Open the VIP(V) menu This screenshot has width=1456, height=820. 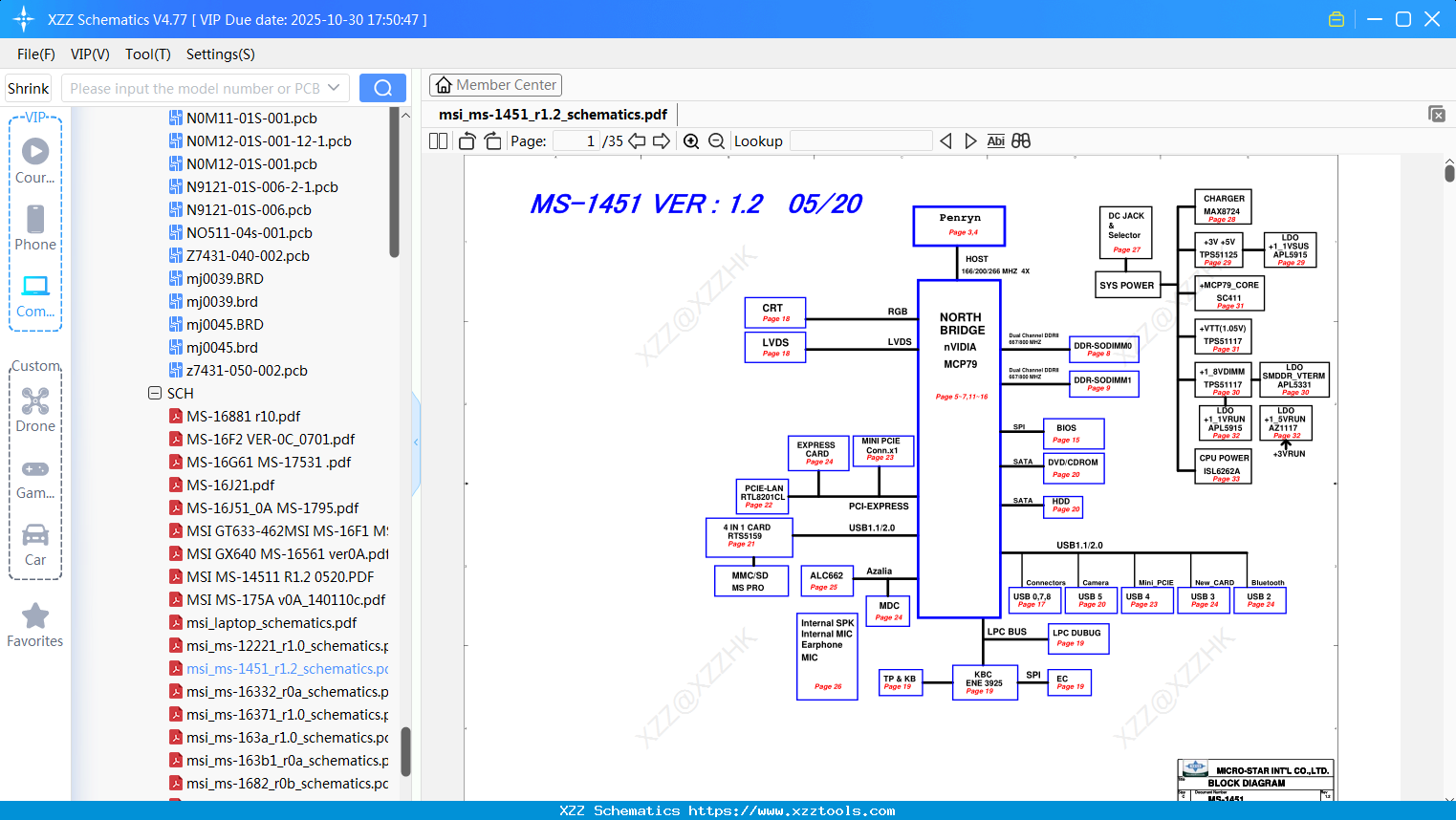[x=90, y=54]
